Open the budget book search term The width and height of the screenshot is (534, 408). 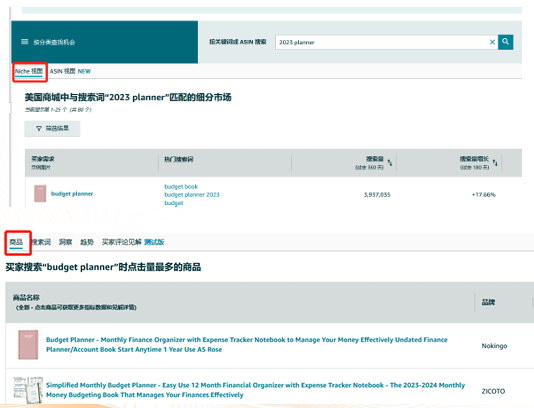tap(181, 187)
